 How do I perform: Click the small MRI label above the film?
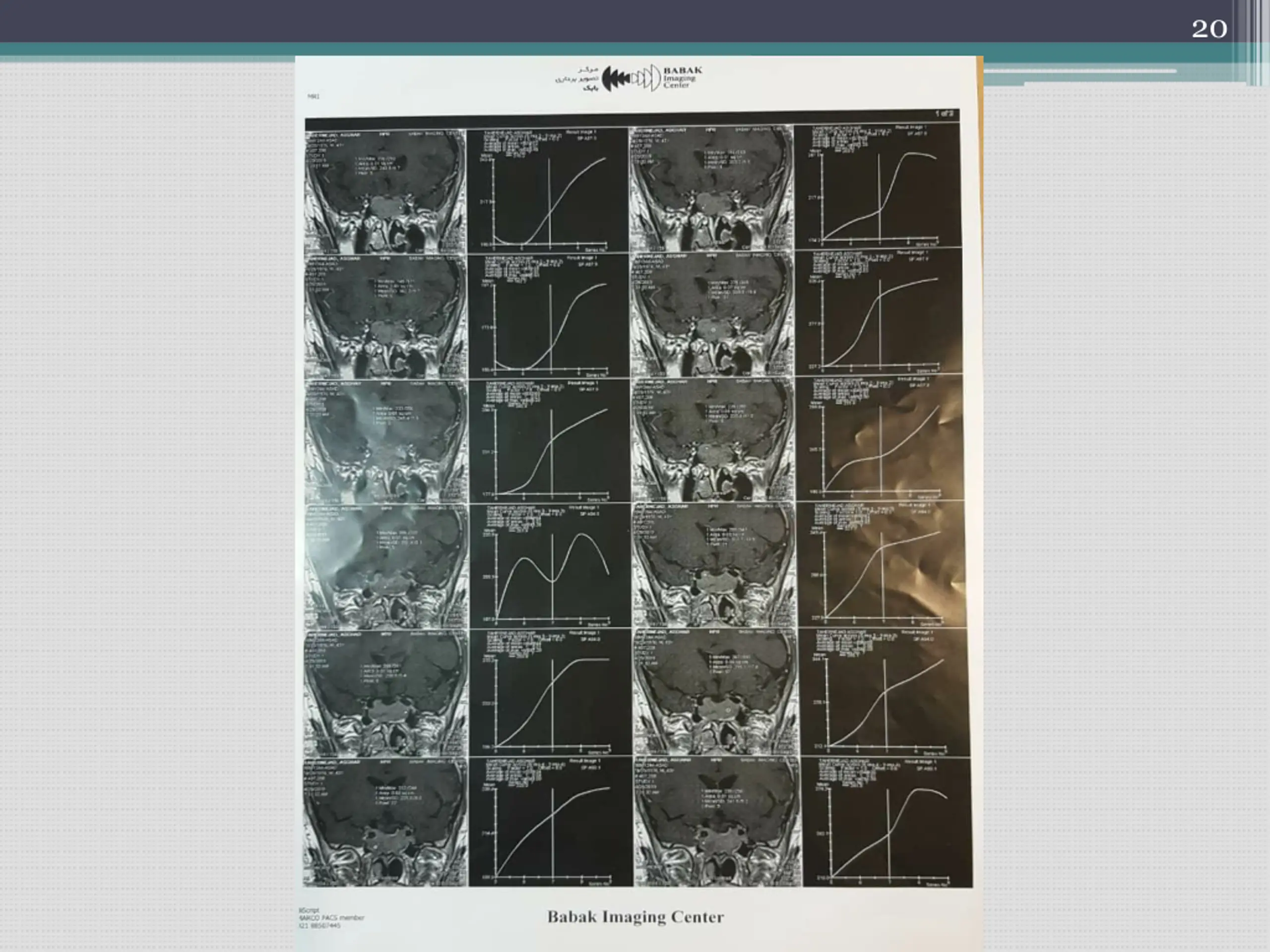tap(313, 96)
